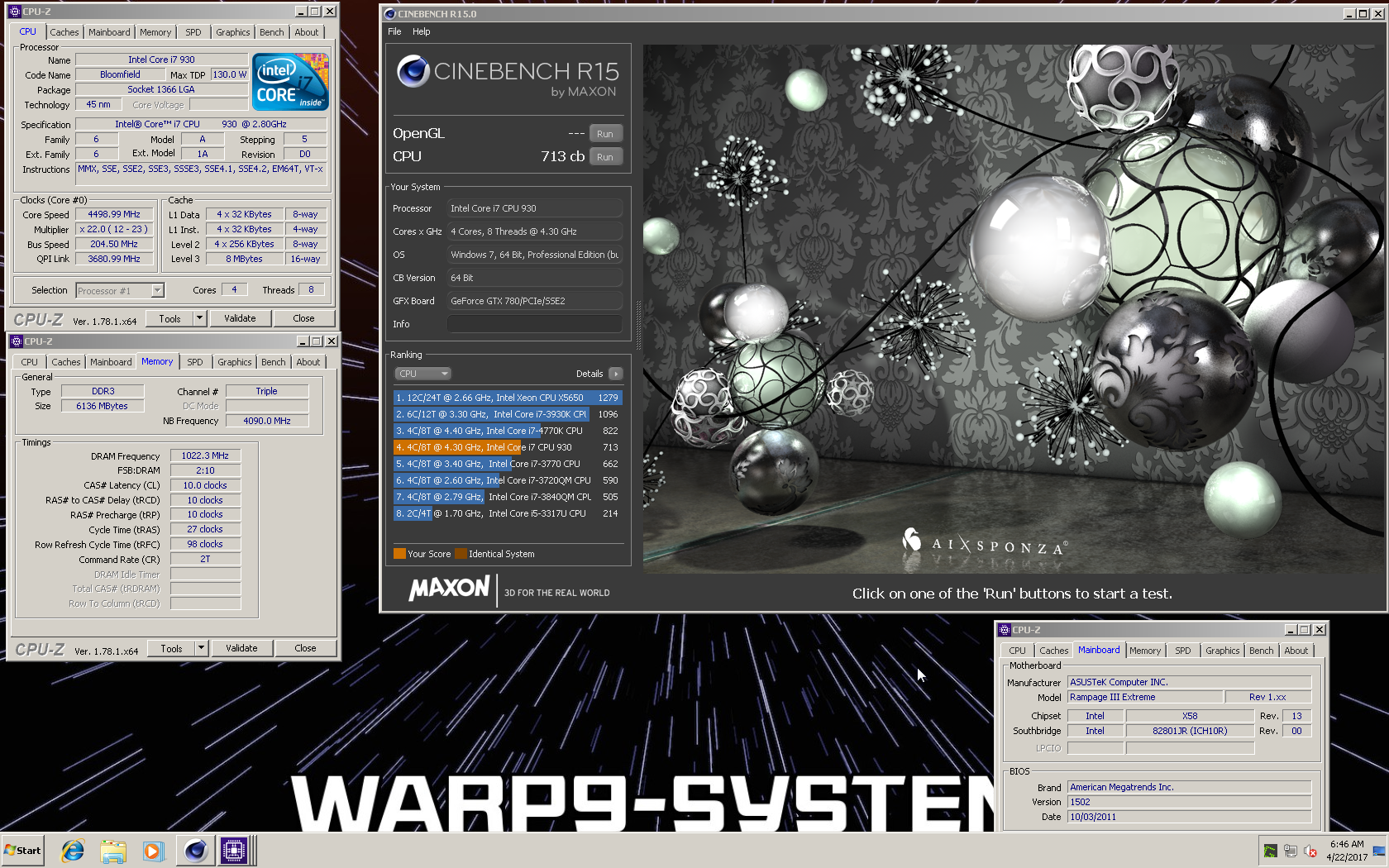This screenshot has height=868, width=1389.
Task: Select ranking row Intel Xeon CPU X5650
Action: (x=508, y=398)
